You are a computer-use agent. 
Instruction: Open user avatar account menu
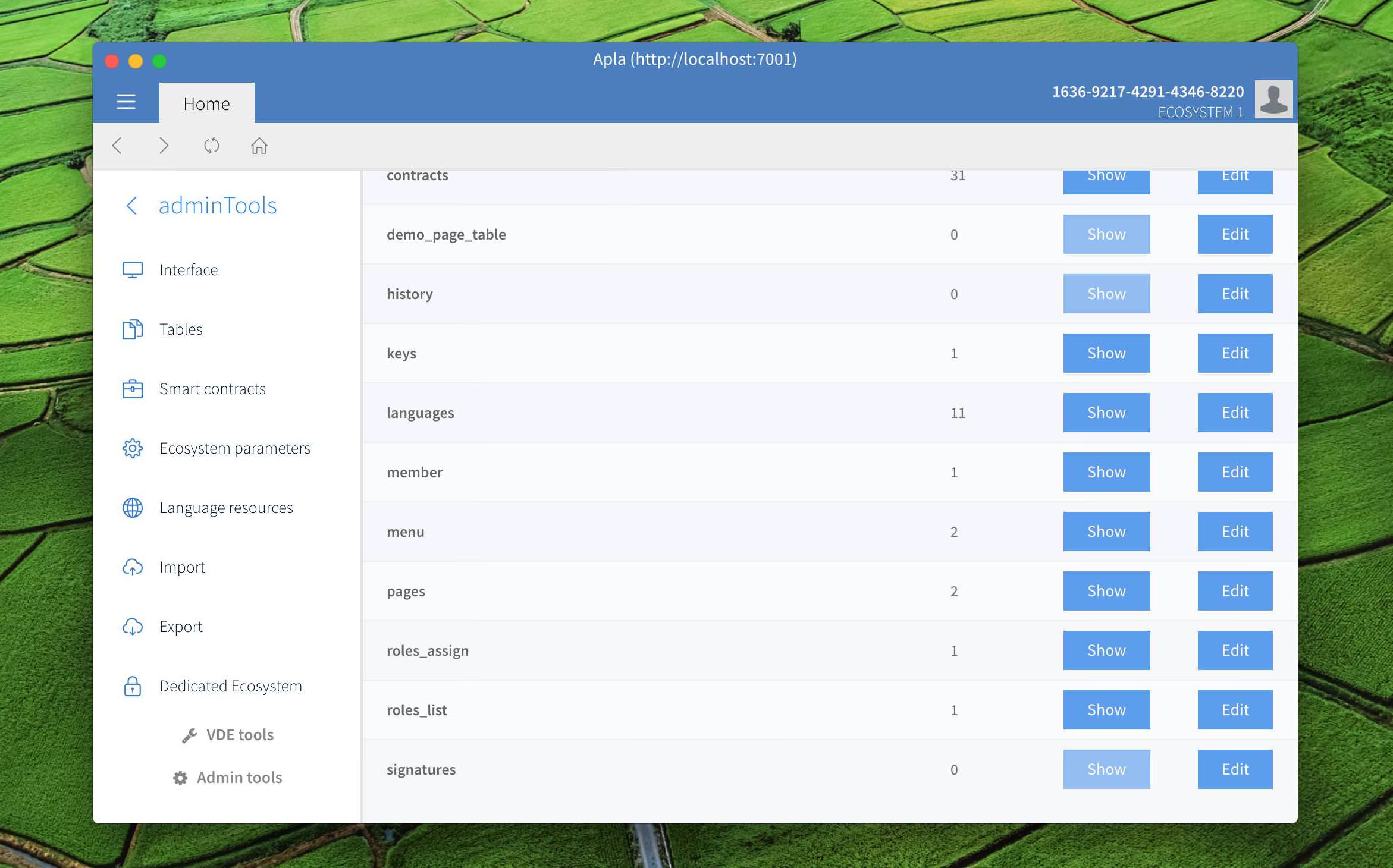click(x=1273, y=99)
